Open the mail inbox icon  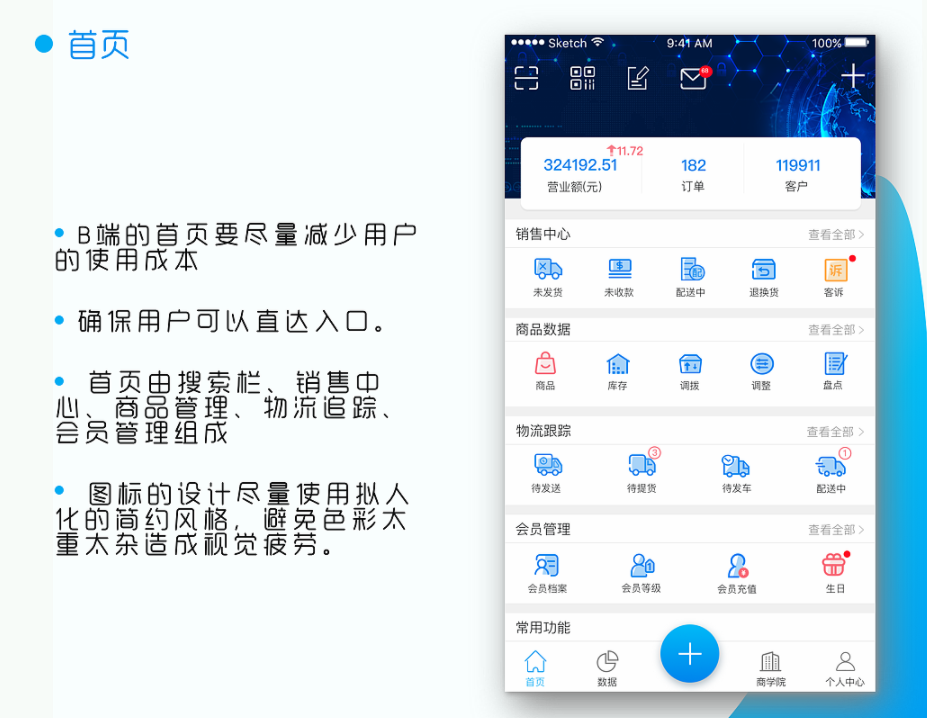[693, 78]
